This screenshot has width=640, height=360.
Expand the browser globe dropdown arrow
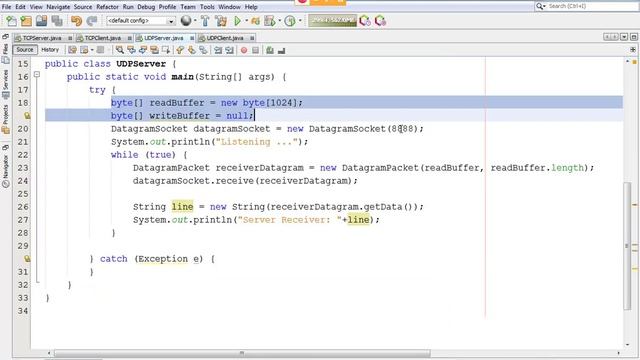195,21
